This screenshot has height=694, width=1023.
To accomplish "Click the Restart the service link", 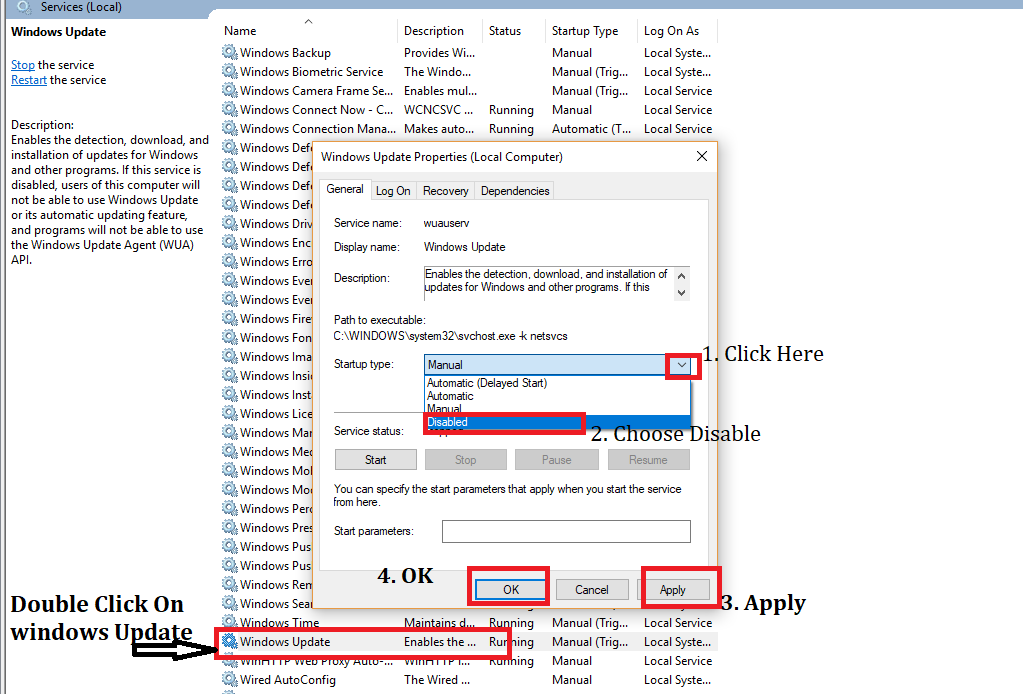I will coord(28,79).
